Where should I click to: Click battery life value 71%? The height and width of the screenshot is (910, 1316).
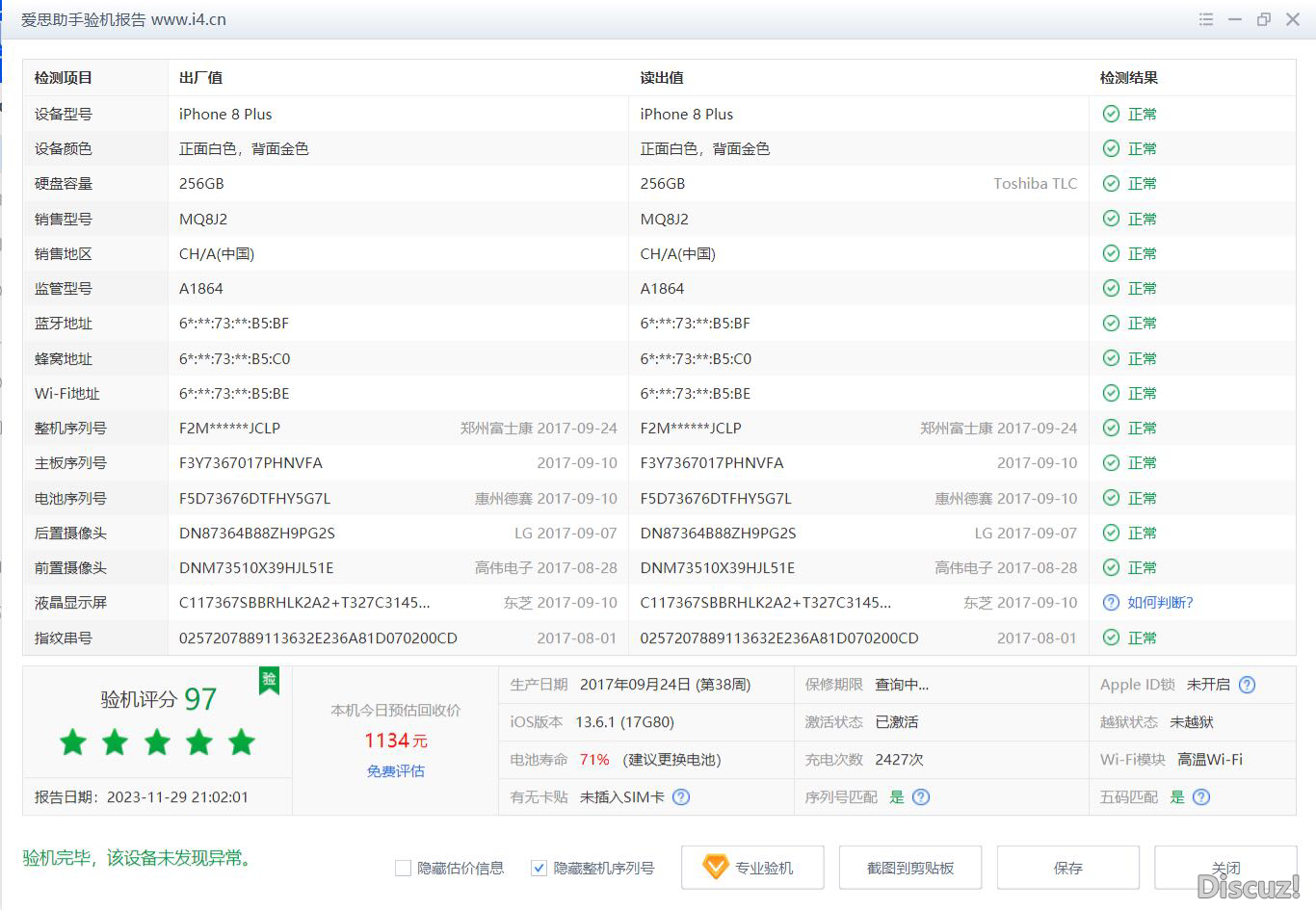[x=594, y=759]
